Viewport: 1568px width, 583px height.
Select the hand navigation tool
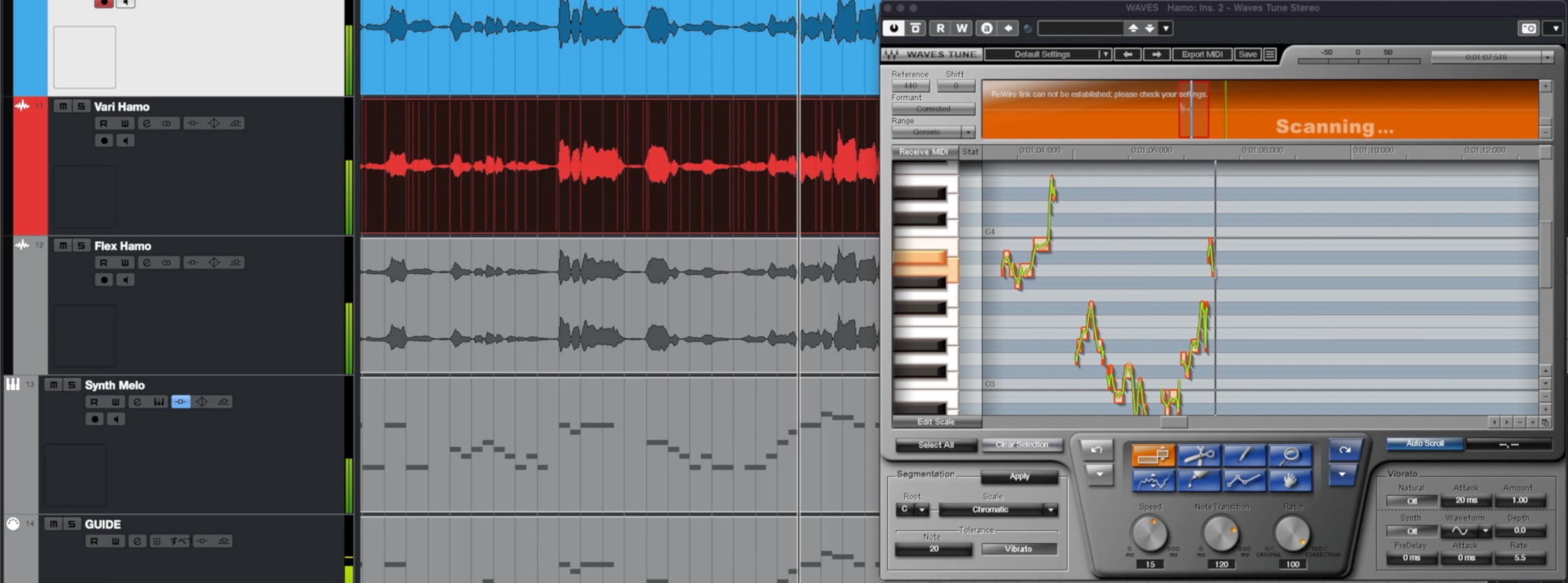point(1290,480)
